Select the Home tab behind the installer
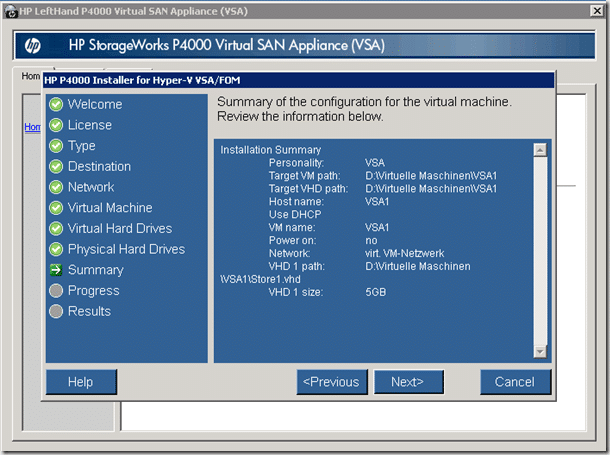This screenshot has height=455, width=610. tap(30, 76)
